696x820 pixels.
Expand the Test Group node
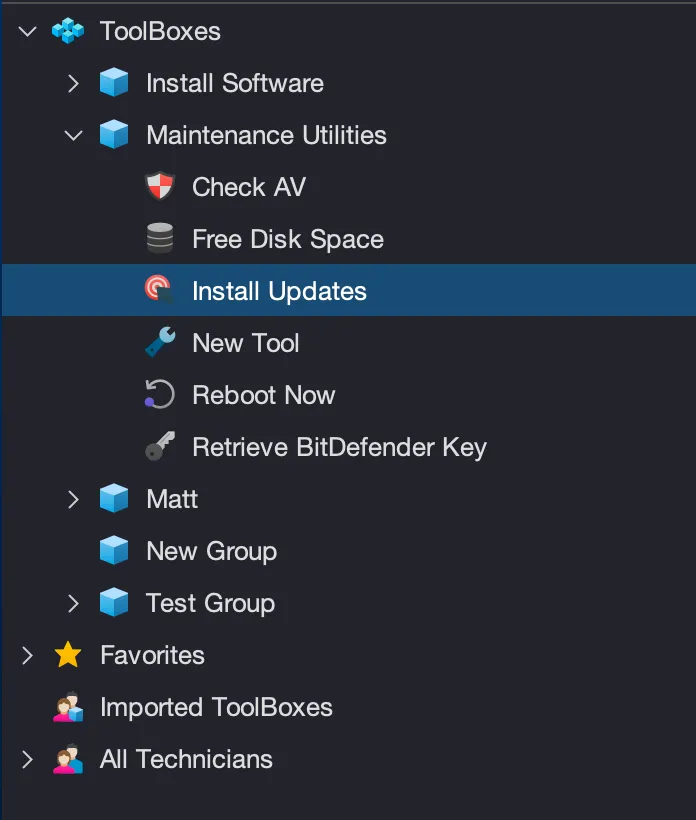pyautogui.click(x=72, y=603)
